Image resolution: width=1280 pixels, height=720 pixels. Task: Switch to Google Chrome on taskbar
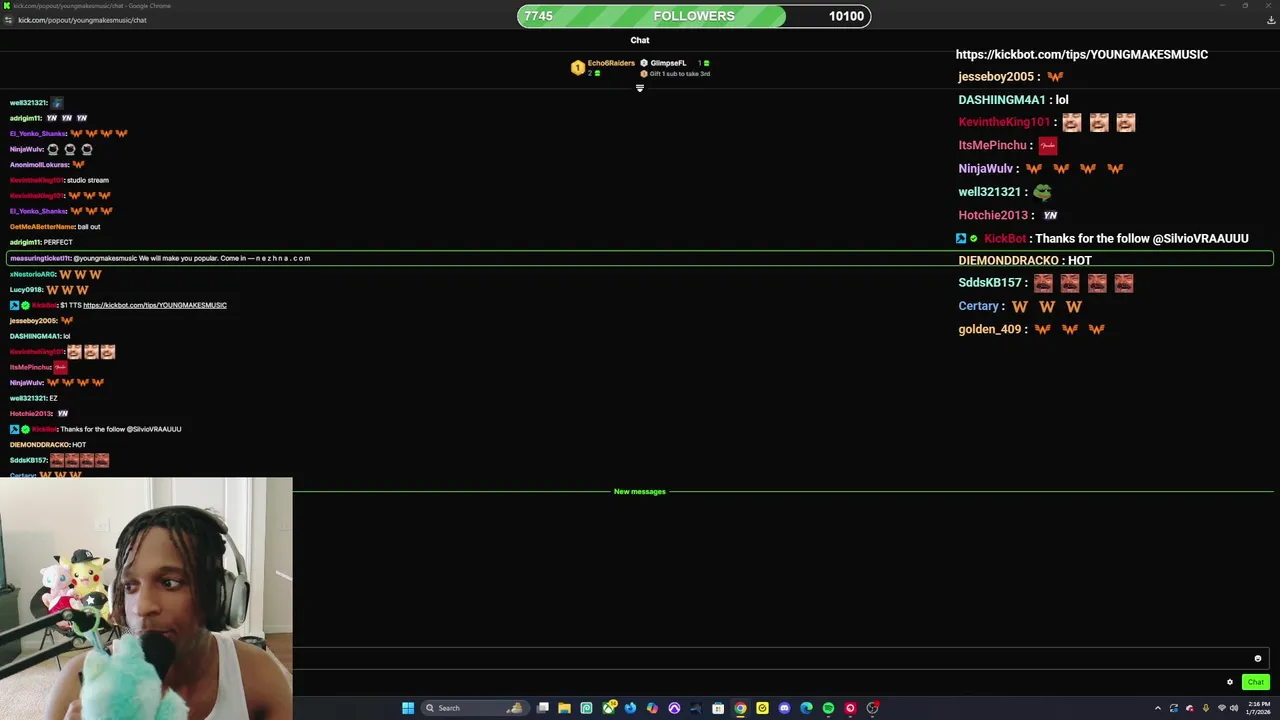coord(740,708)
